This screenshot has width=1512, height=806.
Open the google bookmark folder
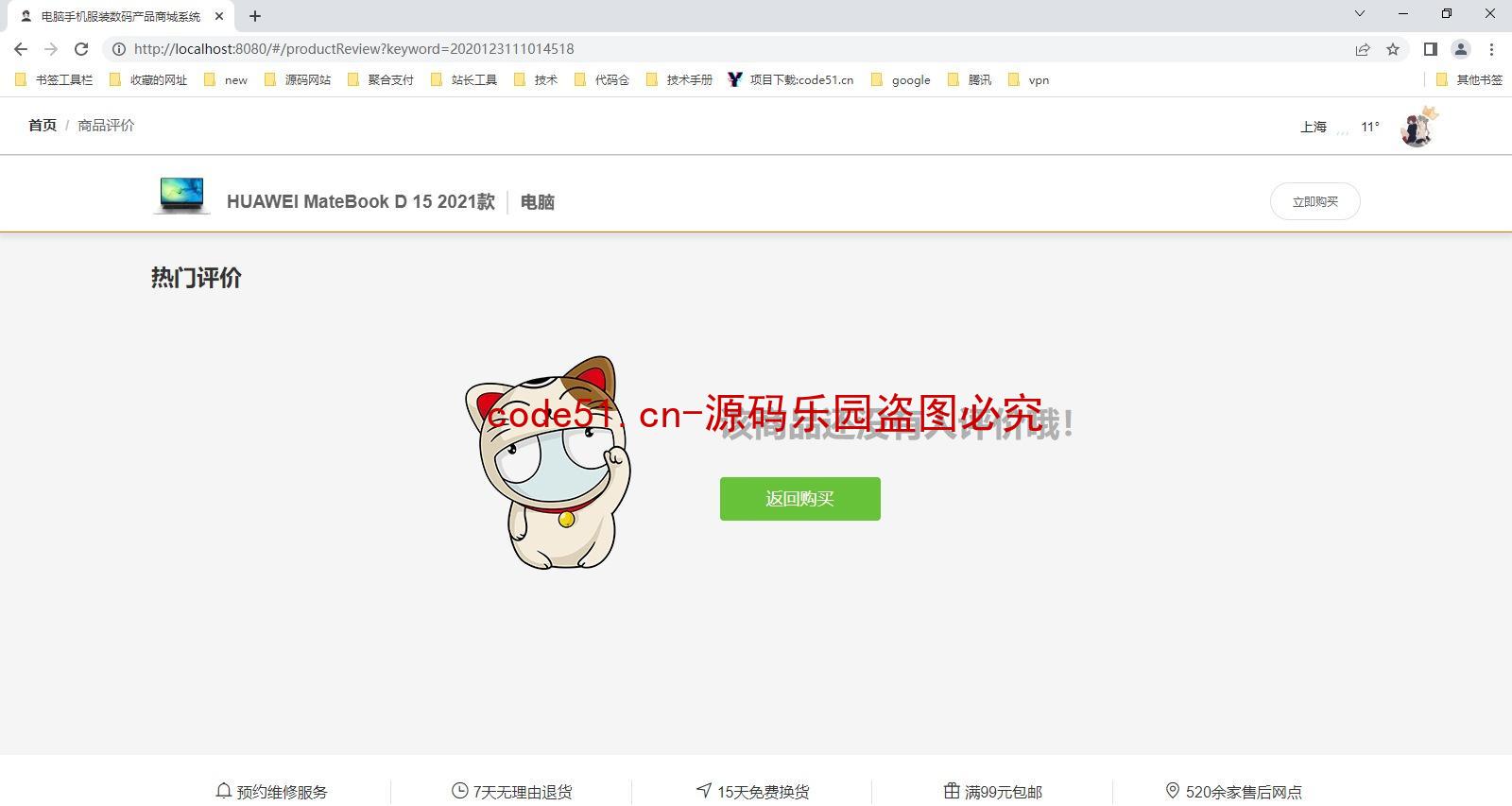[x=901, y=80]
